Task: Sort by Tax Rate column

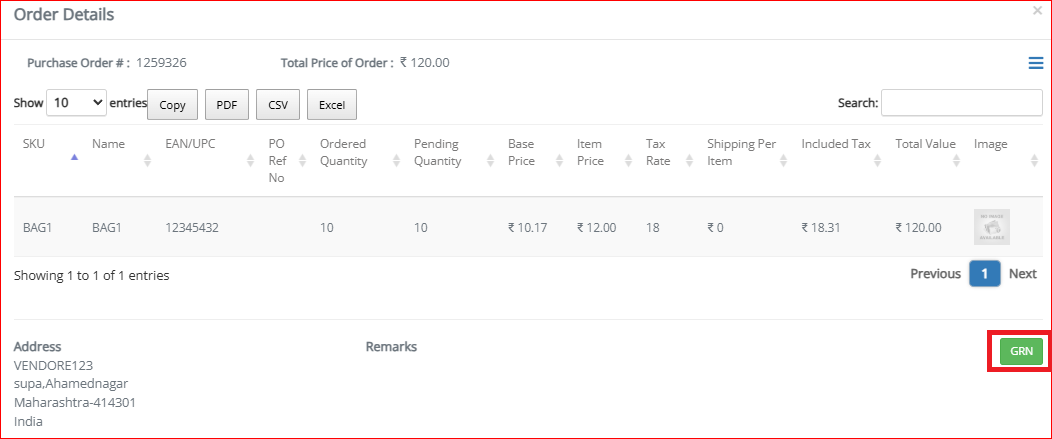Action: click(x=669, y=160)
